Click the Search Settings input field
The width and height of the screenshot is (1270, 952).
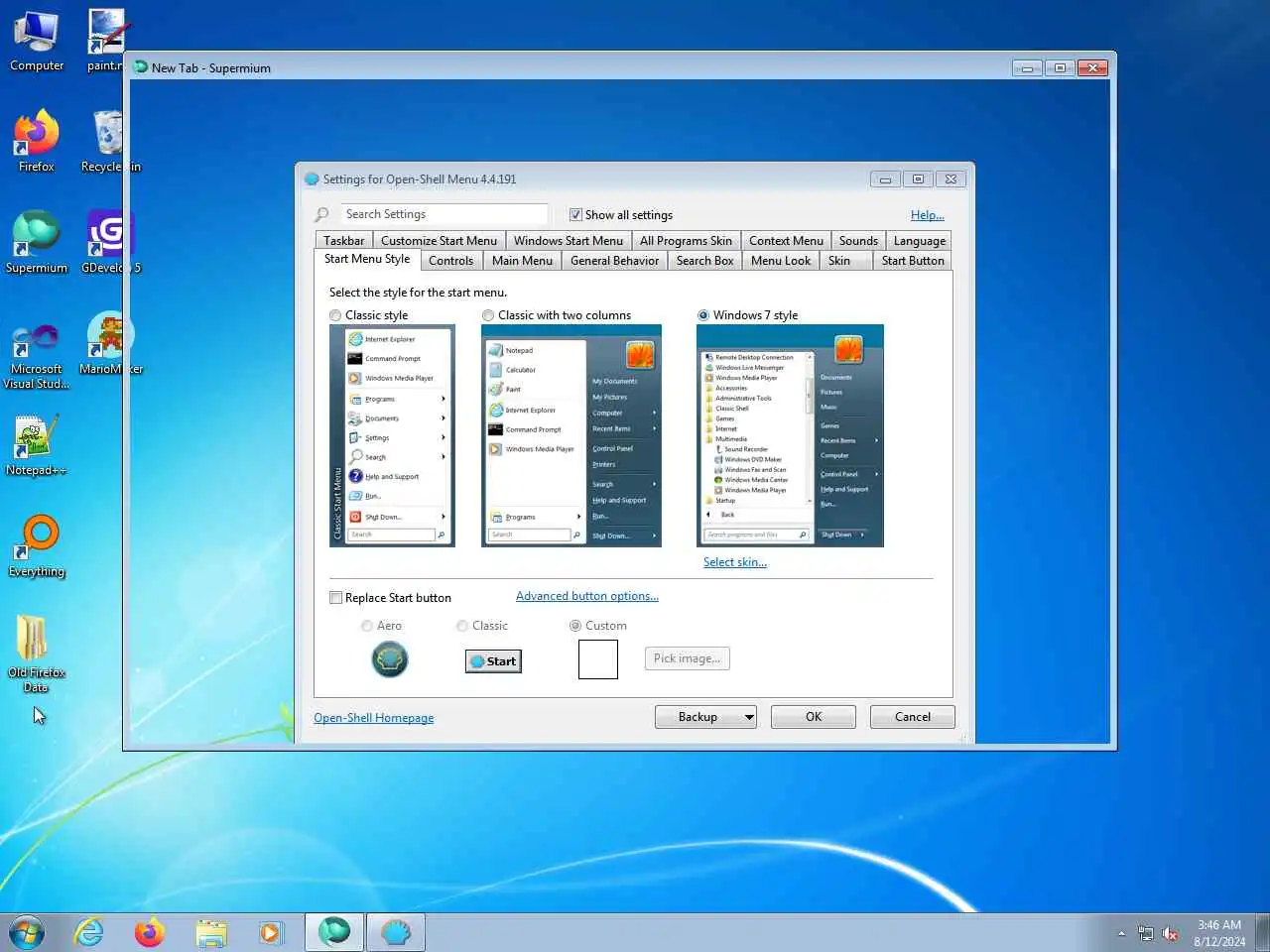(x=443, y=214)
